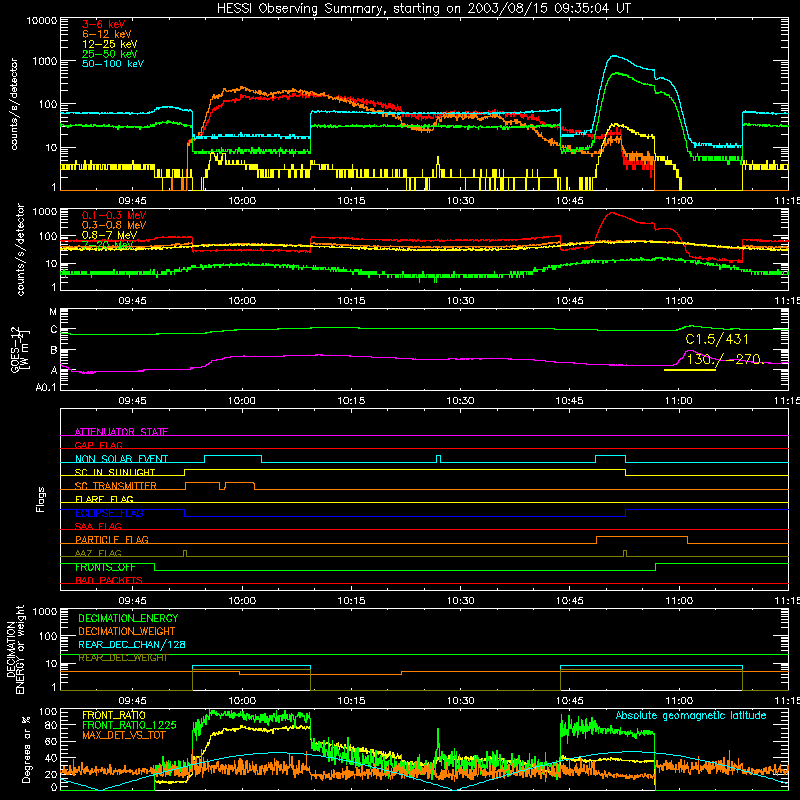Select the 'SC_TRANSMITTER' flag label
Image resolution: width=800 pixels, height=800 pixels.
click(116, 486)
